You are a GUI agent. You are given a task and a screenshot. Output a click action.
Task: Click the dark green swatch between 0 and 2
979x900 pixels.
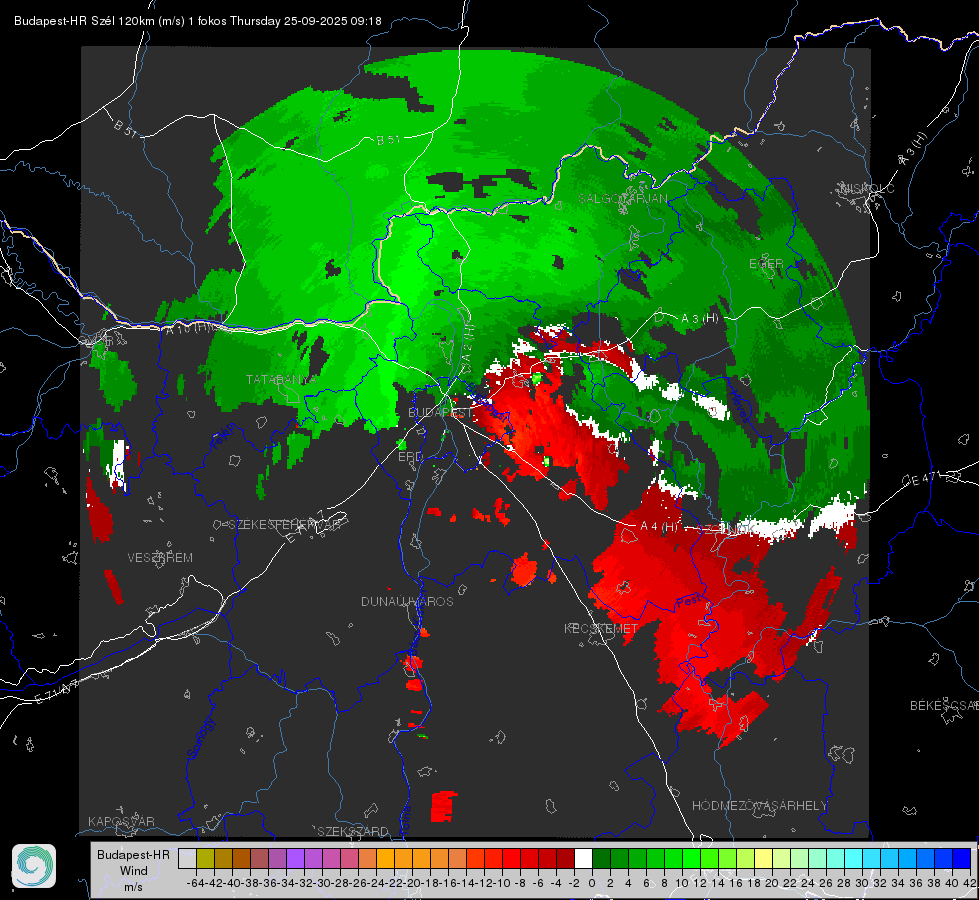601,858
